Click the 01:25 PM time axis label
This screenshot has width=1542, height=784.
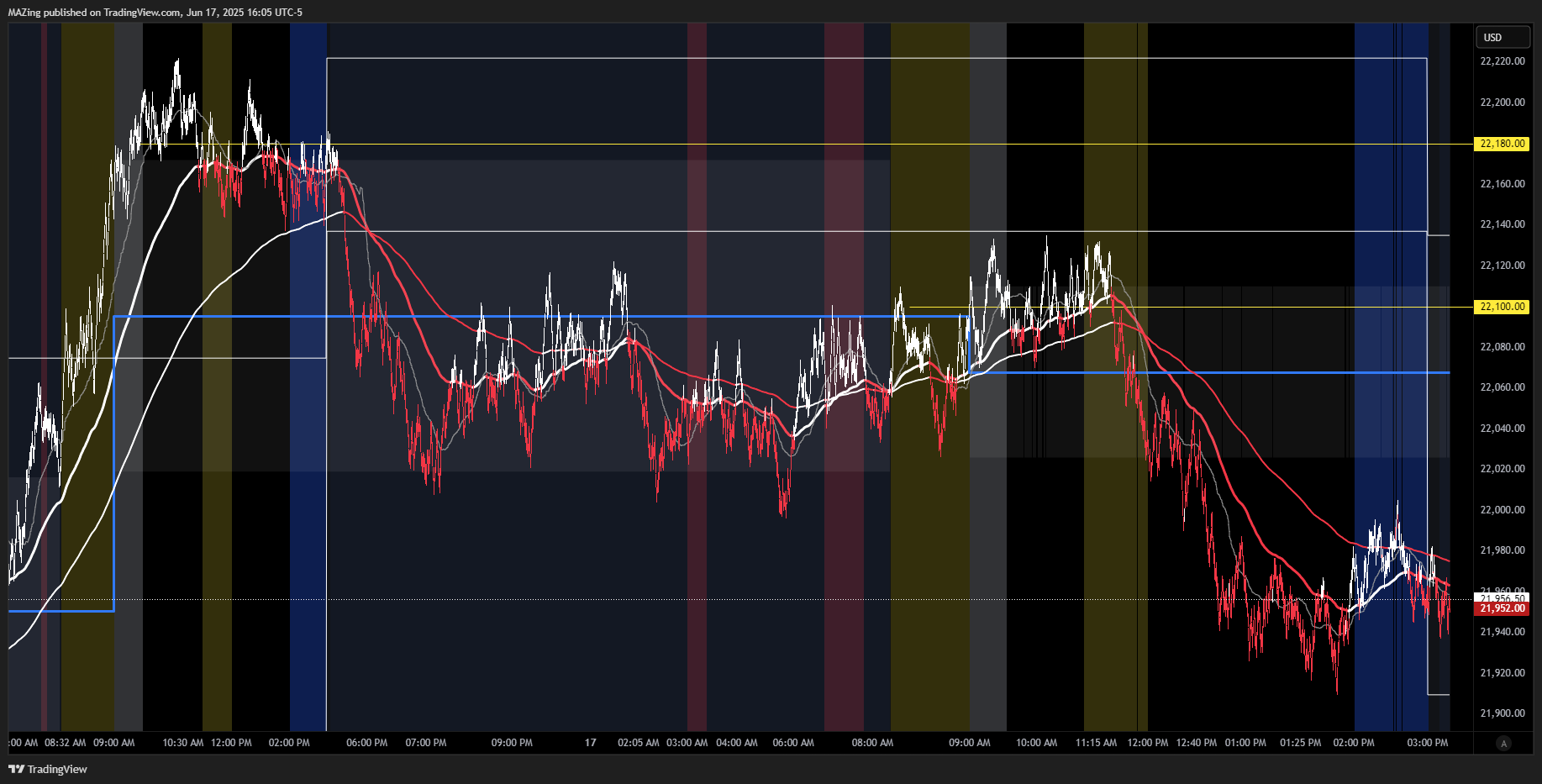(x=1301, y=743)
